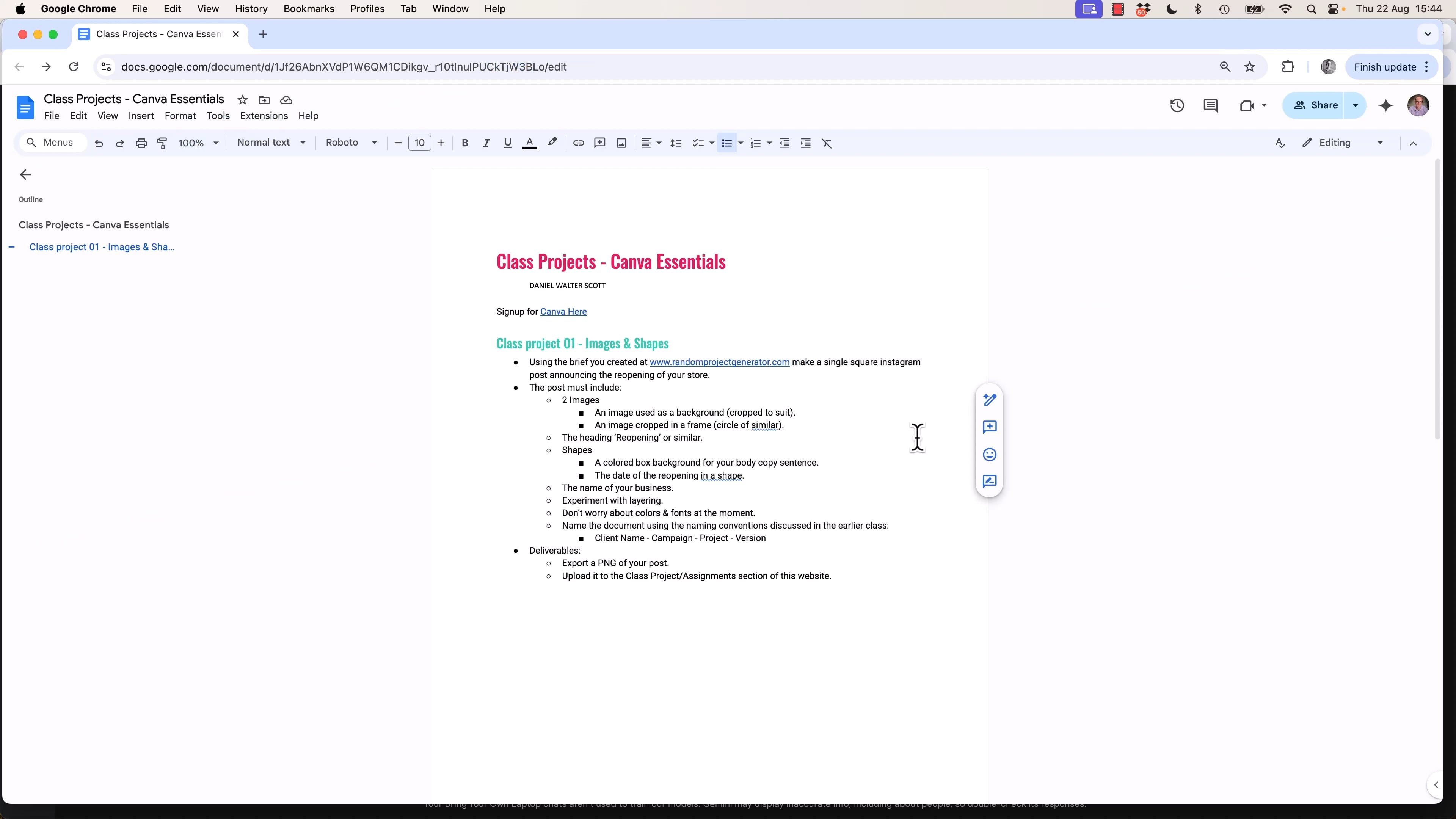Open version history clock icon
Image resolution: width=1456 pixels, height=819 pixels.
point(1177,106)
